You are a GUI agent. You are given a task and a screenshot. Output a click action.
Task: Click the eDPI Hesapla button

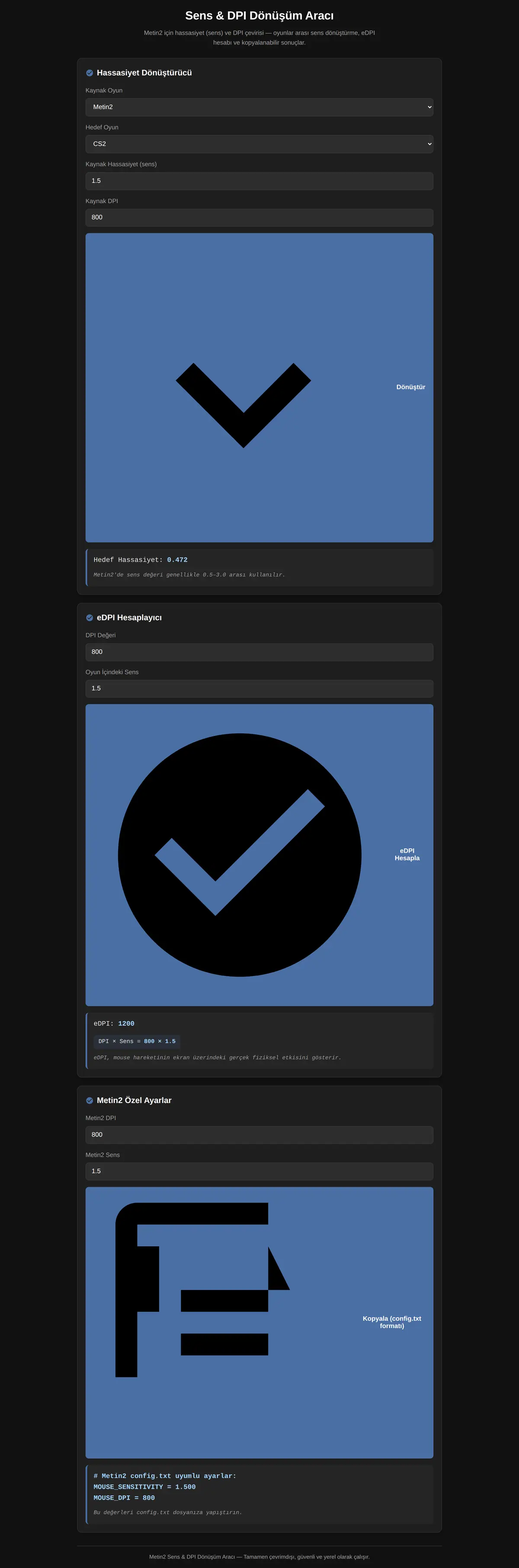tap(259, 854)
